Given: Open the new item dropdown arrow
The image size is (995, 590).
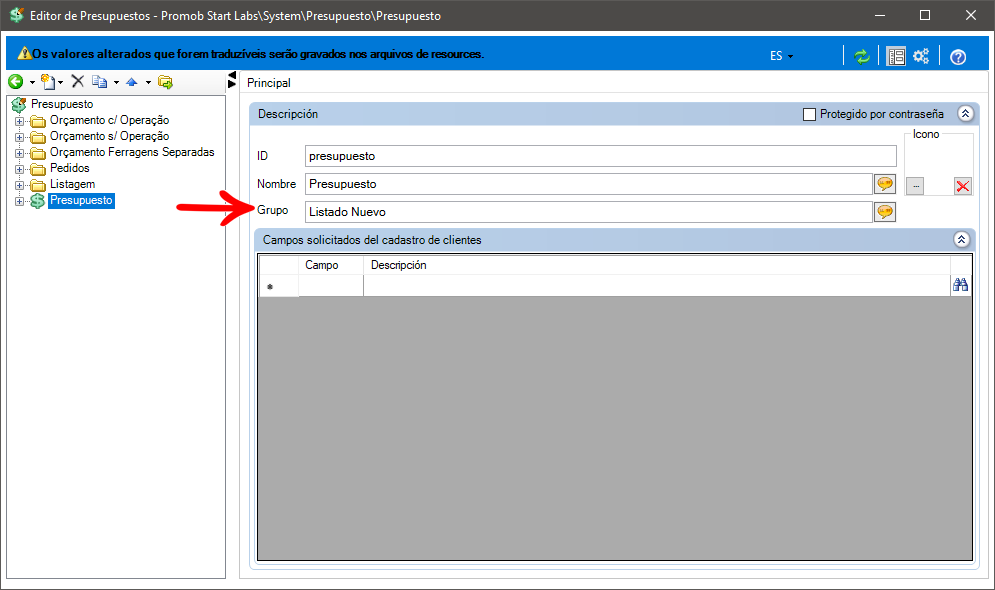Looking at the screenshot, I should (60, 82).
